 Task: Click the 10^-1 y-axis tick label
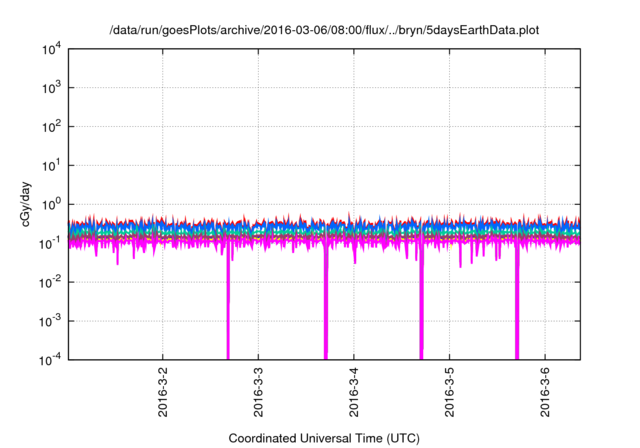51,243
